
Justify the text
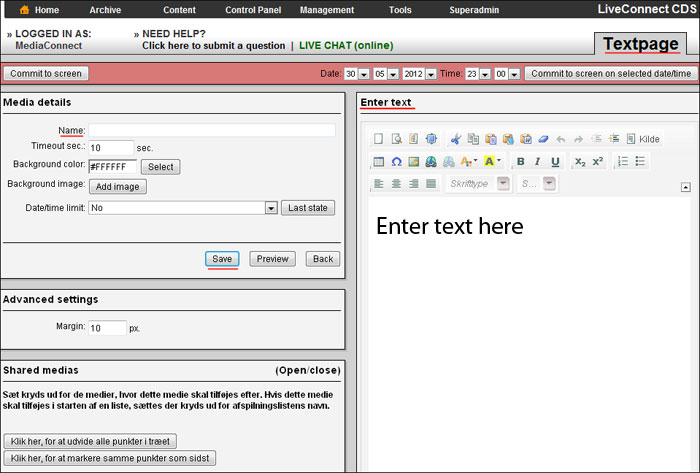(431, 183)
